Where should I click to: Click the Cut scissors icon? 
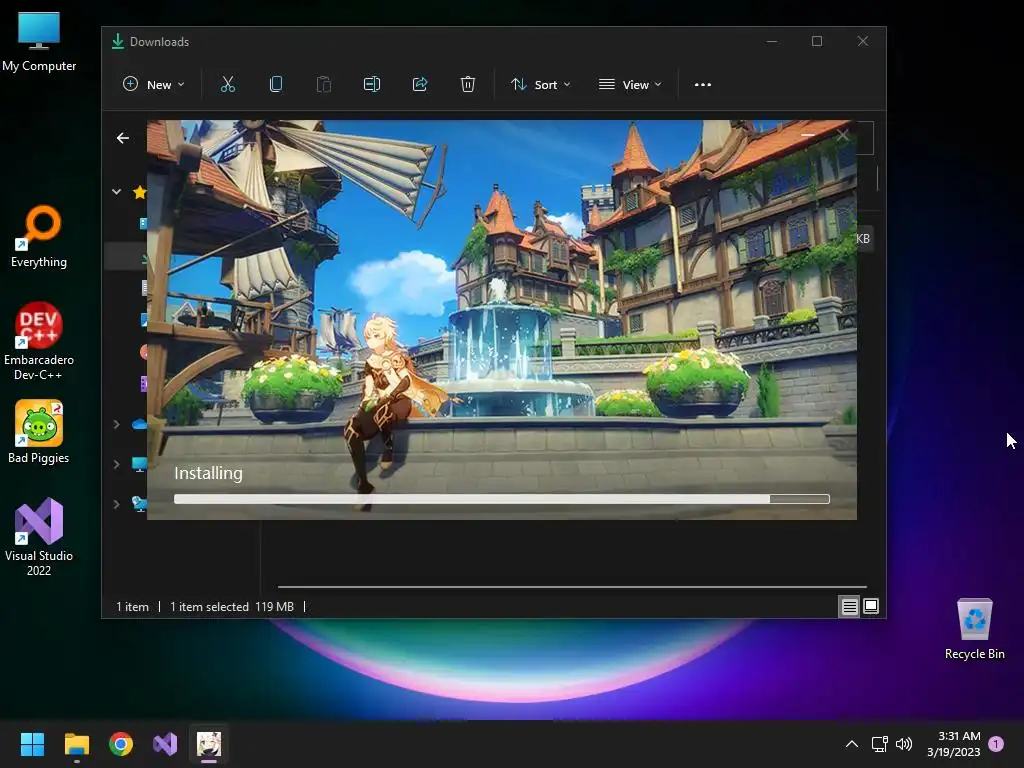227,84
